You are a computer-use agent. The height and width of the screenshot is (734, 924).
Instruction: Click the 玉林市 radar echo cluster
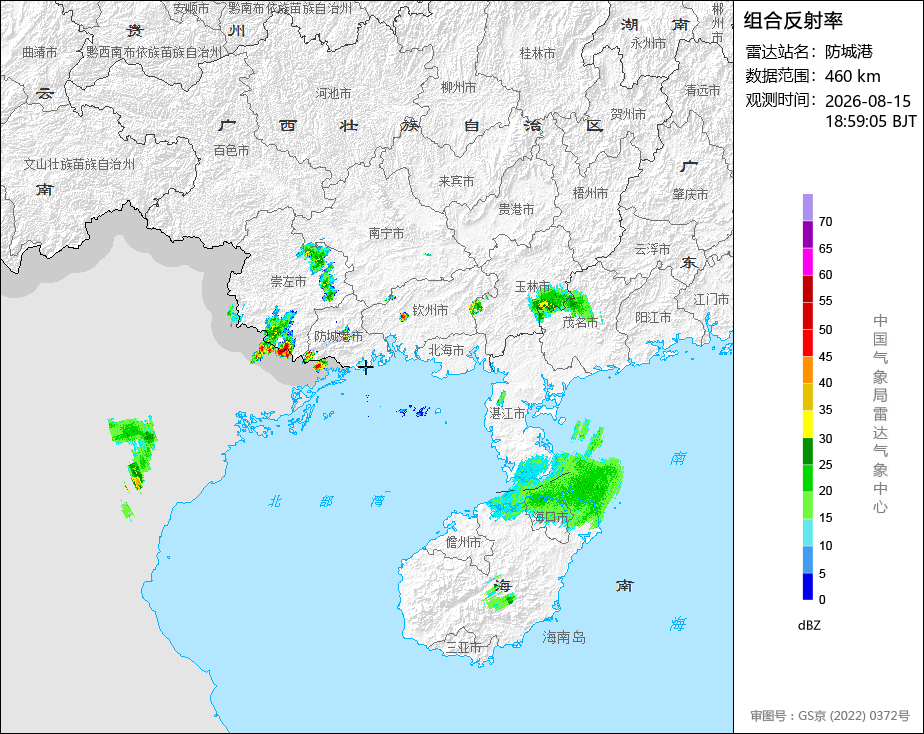pos(557,303)
